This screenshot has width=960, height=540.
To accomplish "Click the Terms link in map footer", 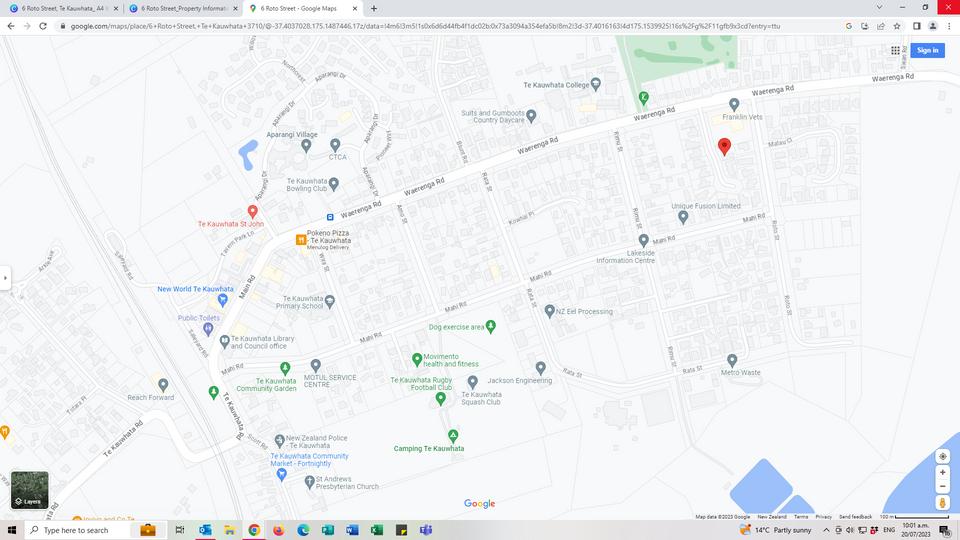I will pyautogui.click(x=801, y=517).
